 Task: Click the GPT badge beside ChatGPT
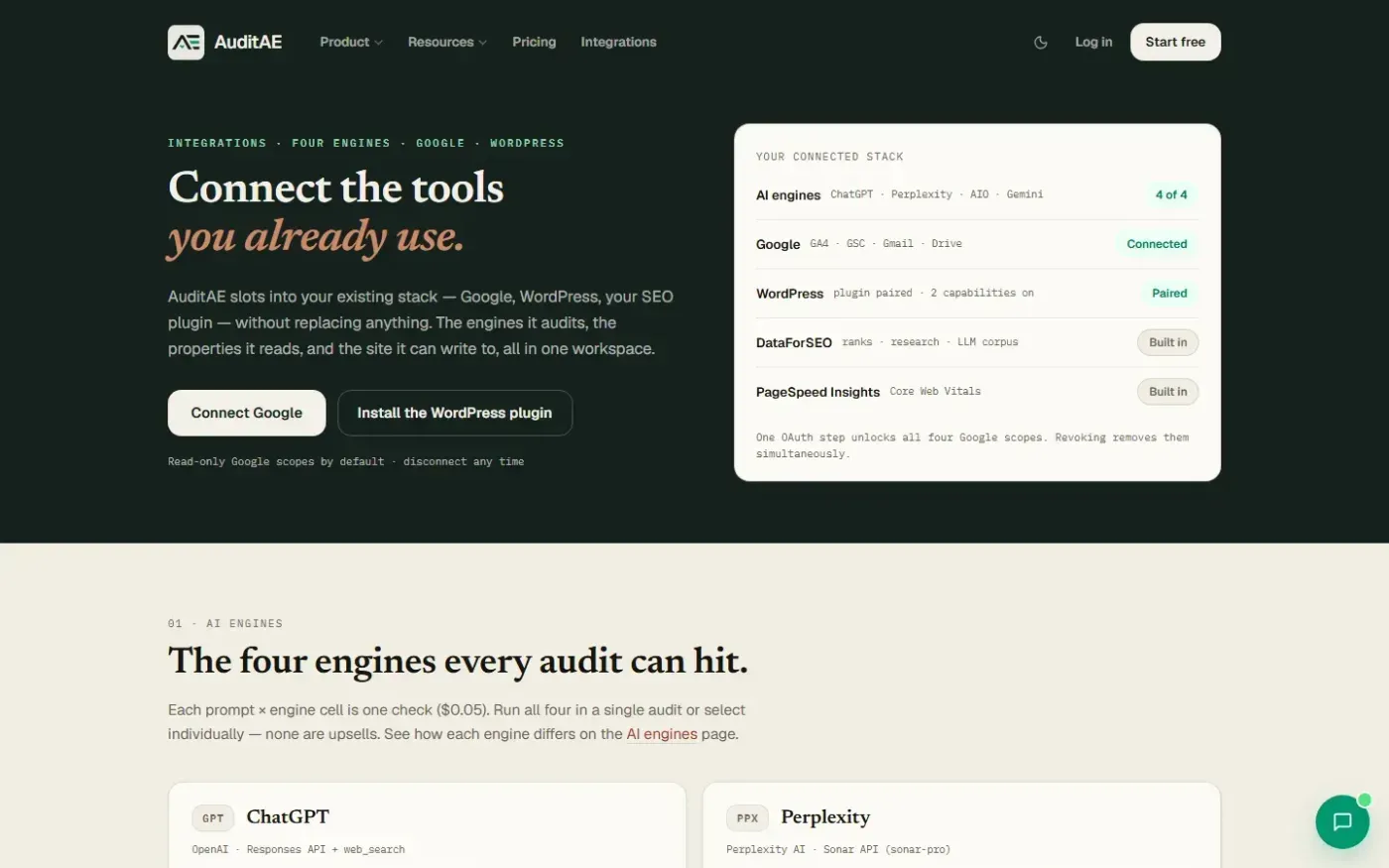pyautogui.click(x=213, y=818)
